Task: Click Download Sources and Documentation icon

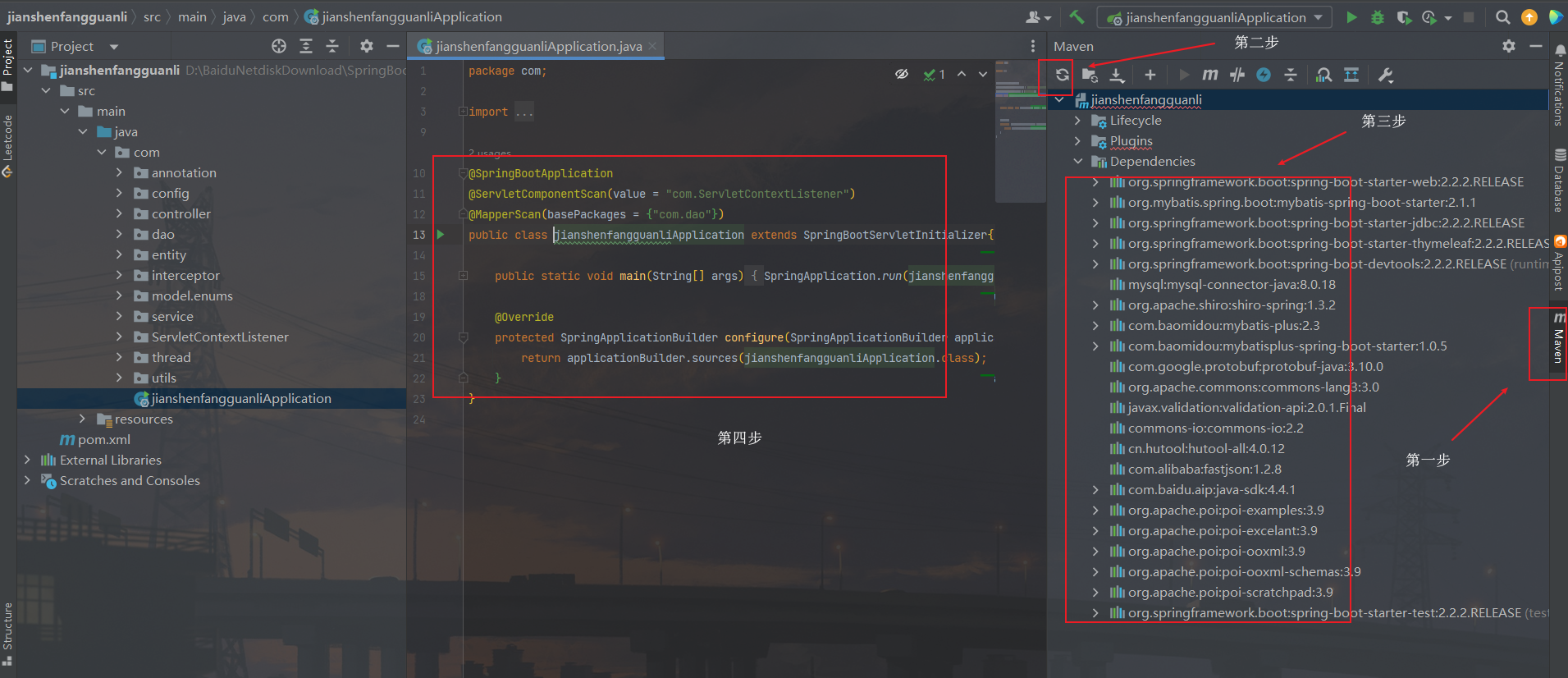Action: tap(1117, 76)
